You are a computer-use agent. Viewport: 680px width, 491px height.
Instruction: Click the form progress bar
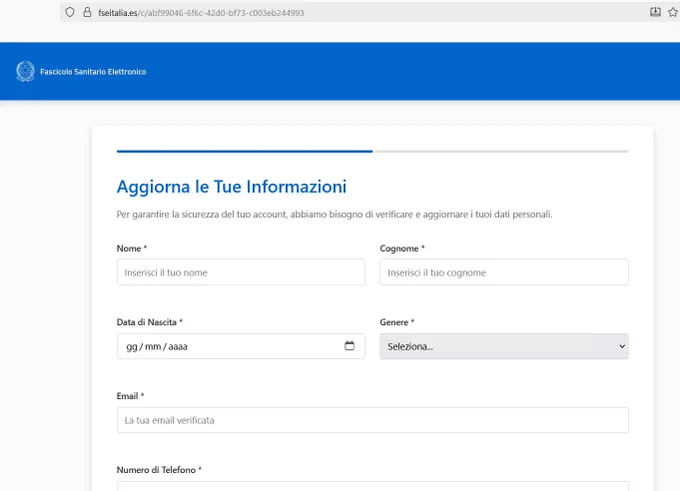click(x=373, y=151)
